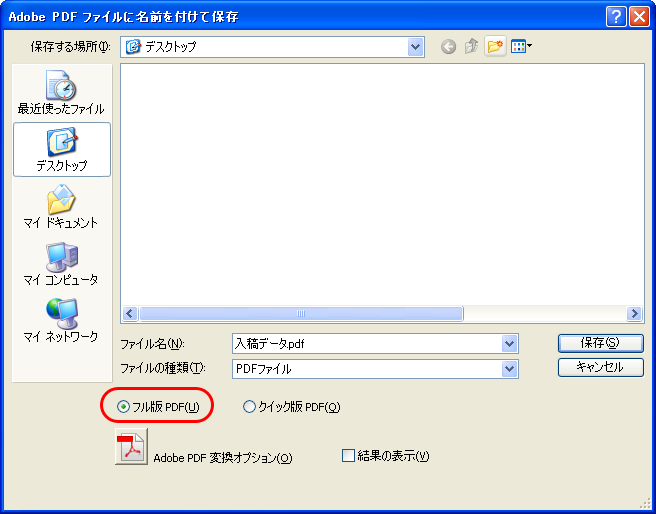Select the Quick PDF (クイック版 PDF) radio button
This screenshot has height=514, width=656.
(x=249, y=407)
